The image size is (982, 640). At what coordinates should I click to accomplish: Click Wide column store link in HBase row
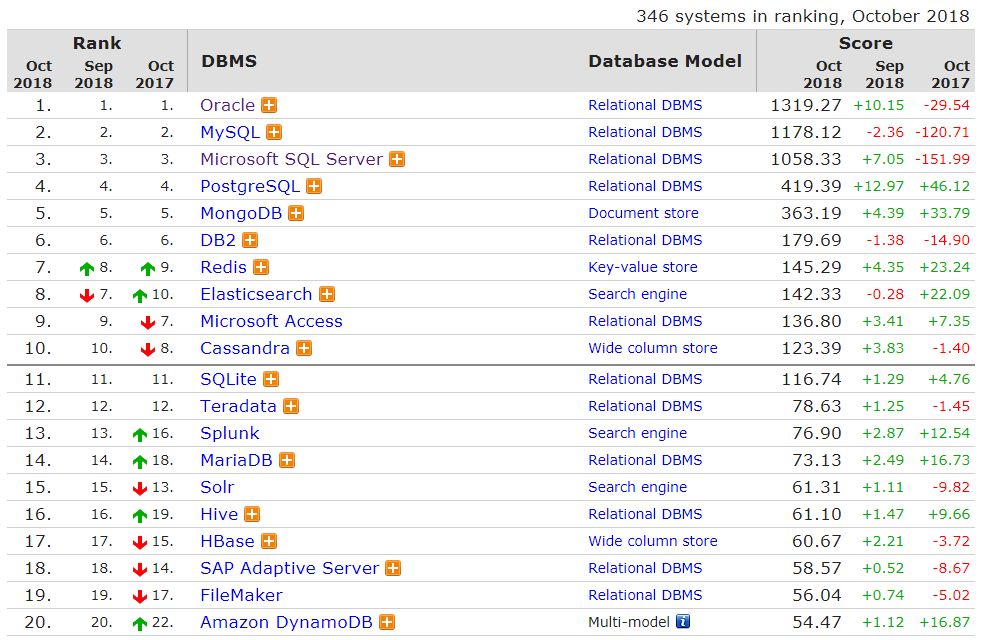pos(653,541)
